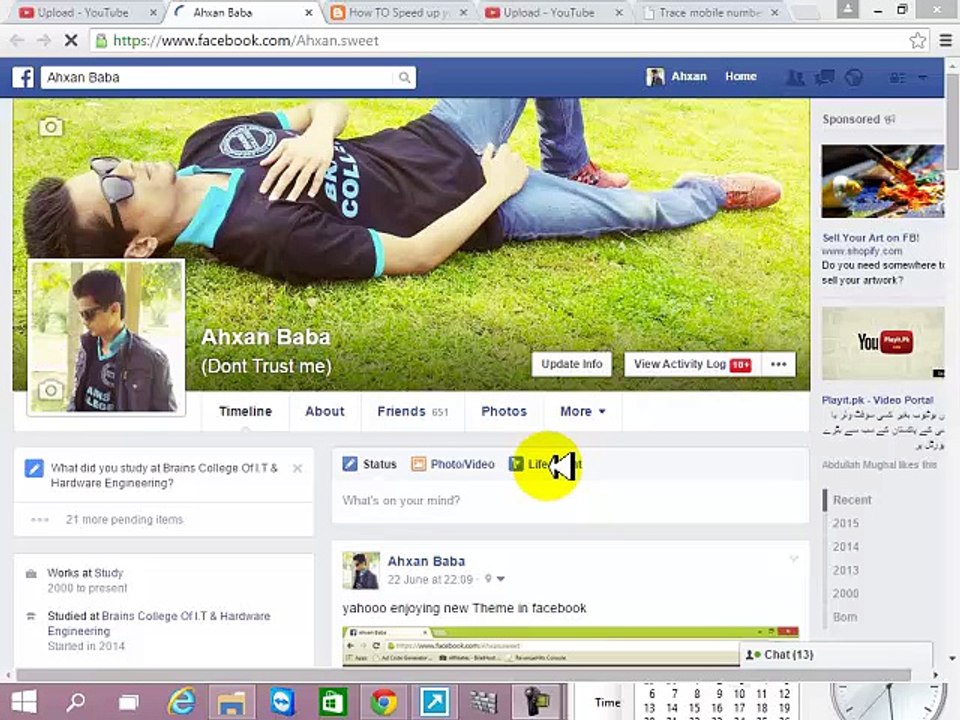
Task: Click camera icon on profile picture
Action: (x=51, y=389)
